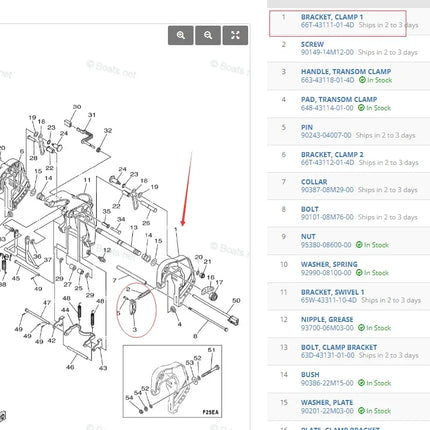Select part number 90243-04007-00
Image resolution: width=430 pixels, height=430 pixels.
pos(326,135)
